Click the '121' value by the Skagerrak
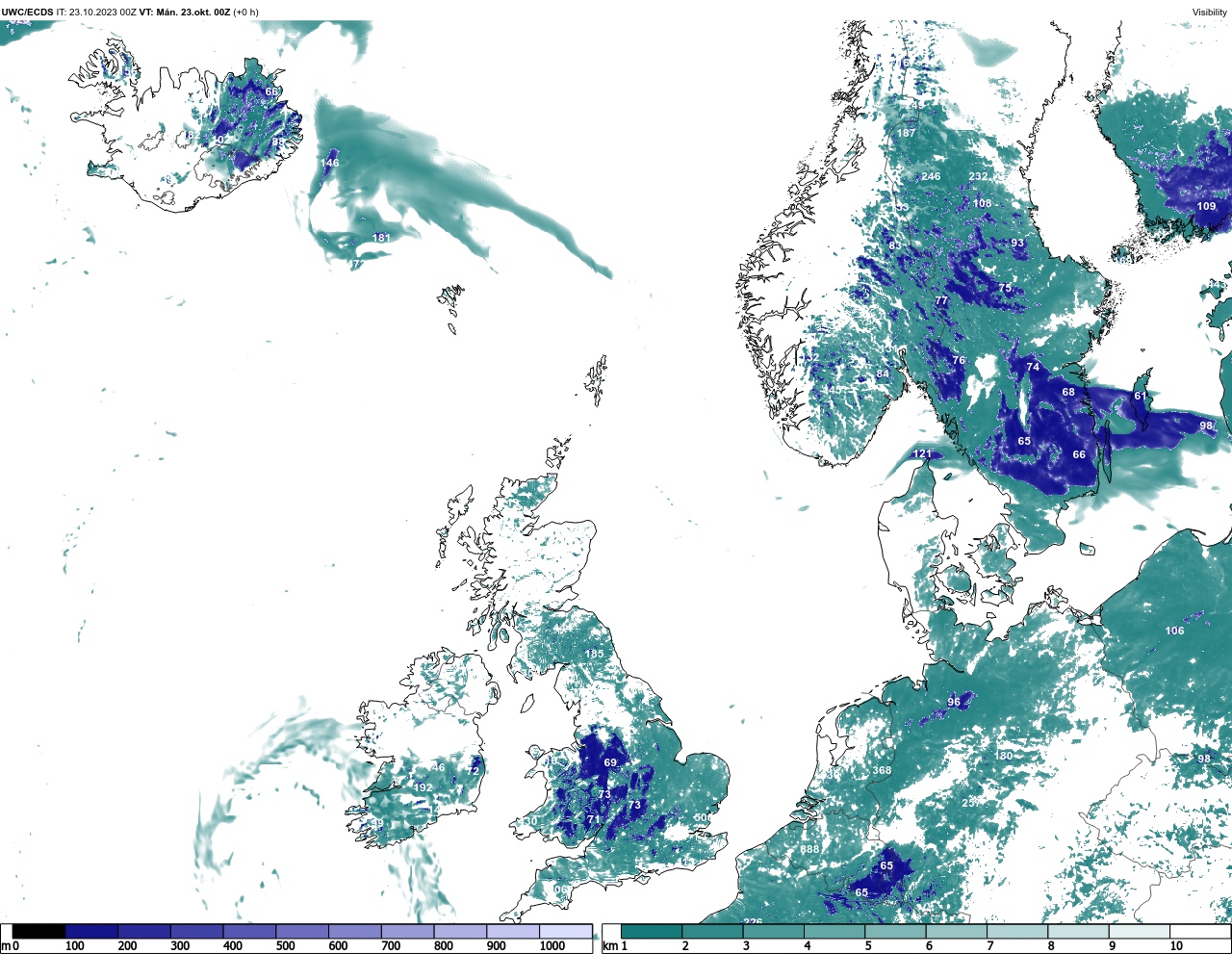This screenshot has width=1232, height=954. point(923,453)
